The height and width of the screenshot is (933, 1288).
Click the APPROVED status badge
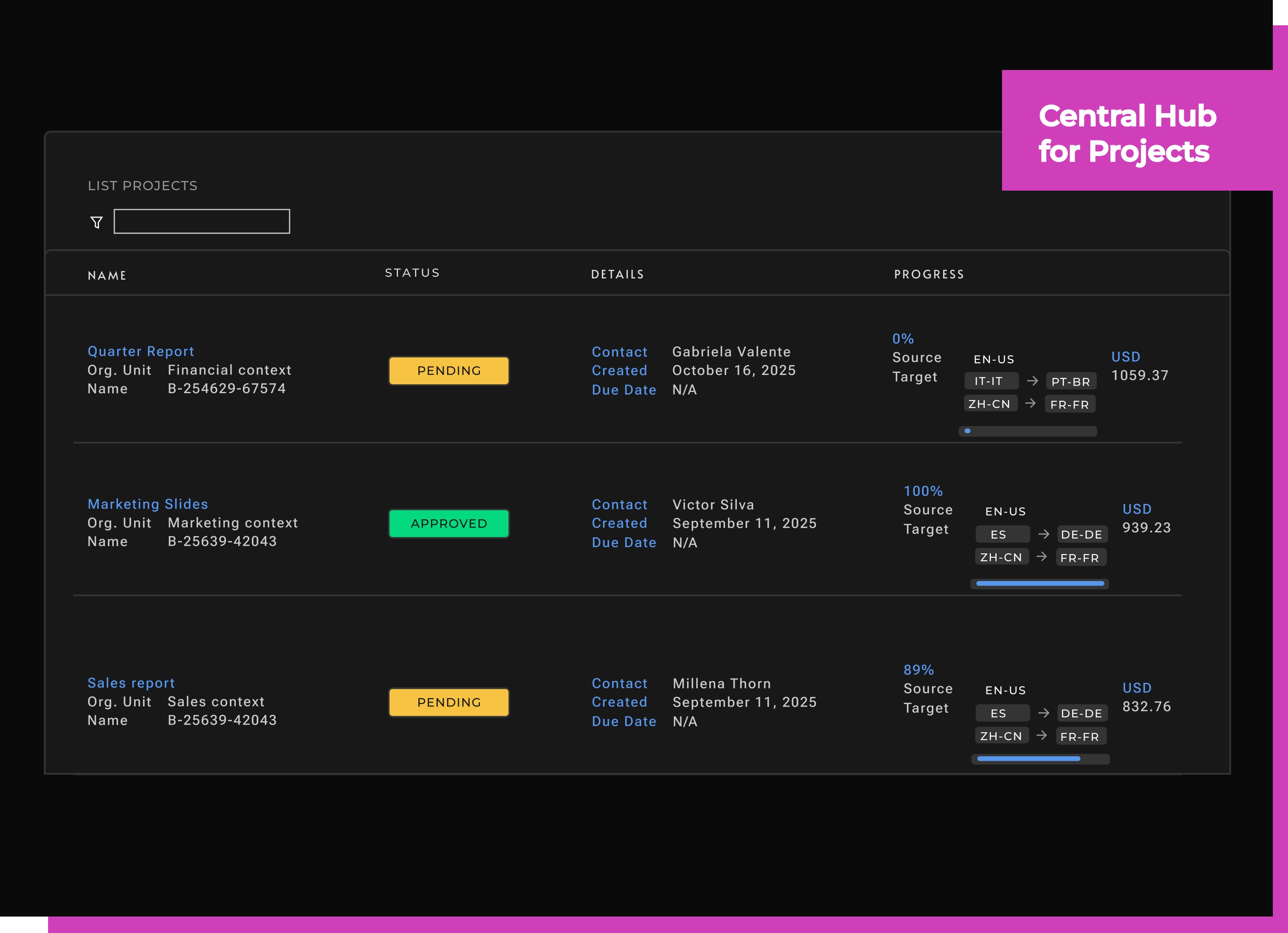click(449, 523)
